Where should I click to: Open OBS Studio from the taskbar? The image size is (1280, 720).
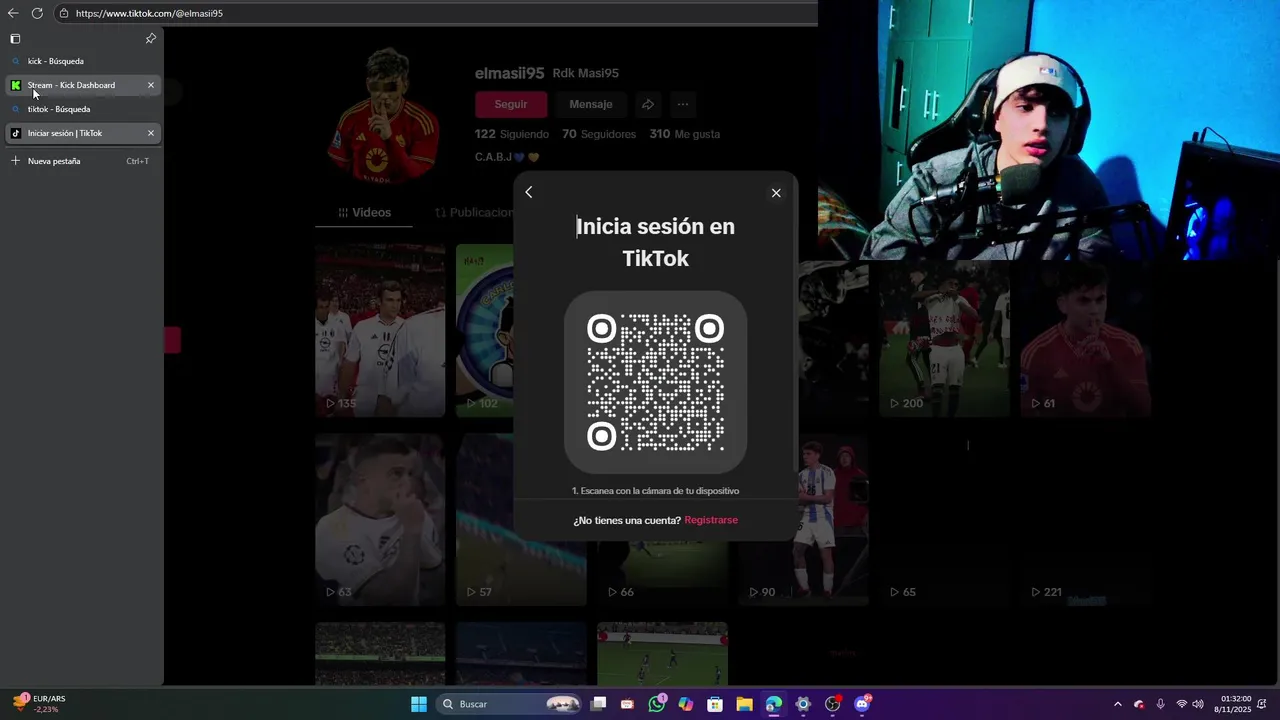point(832,704)
